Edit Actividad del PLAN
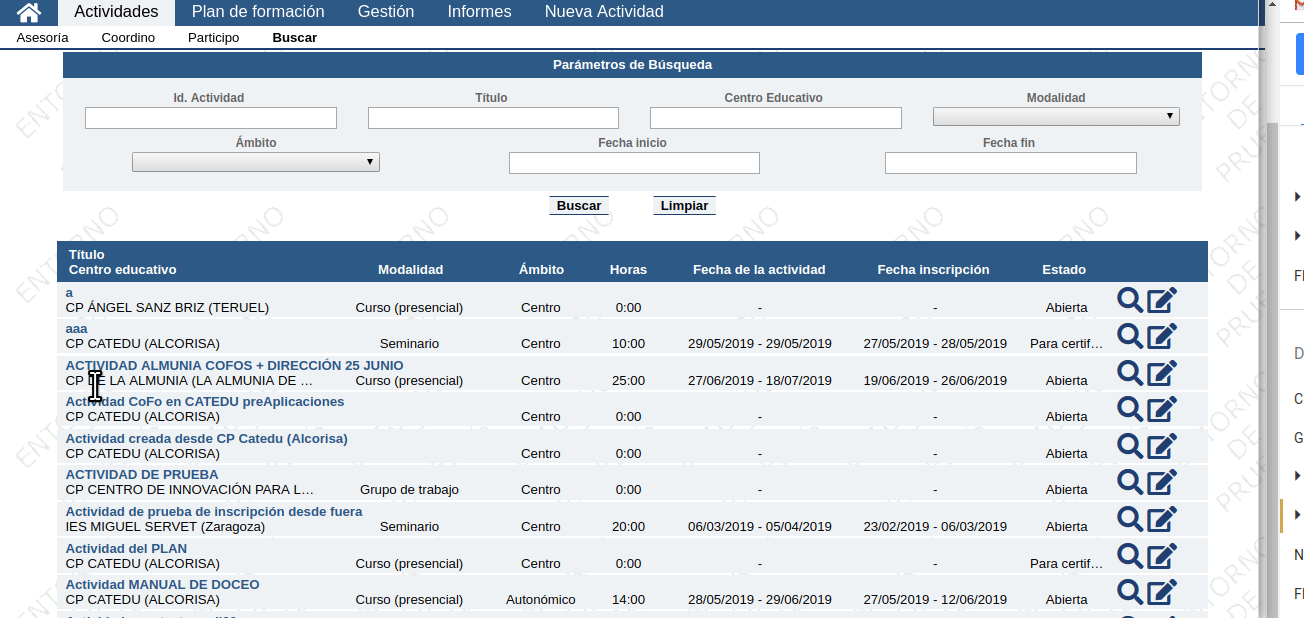 pyautogui.click(x=1162, y=556)
